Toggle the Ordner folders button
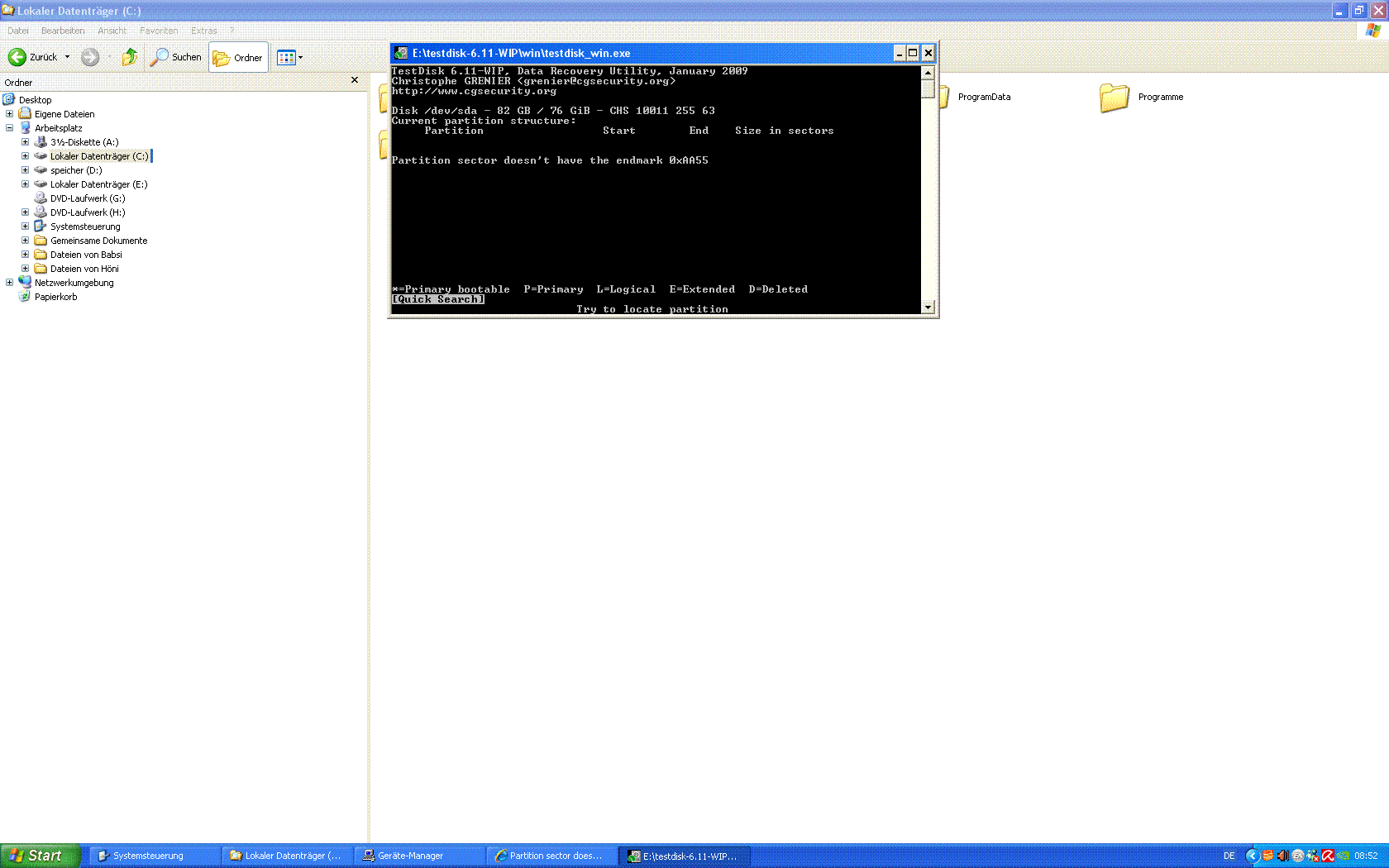The image size is (1389, 868). (x=238, y=57)
